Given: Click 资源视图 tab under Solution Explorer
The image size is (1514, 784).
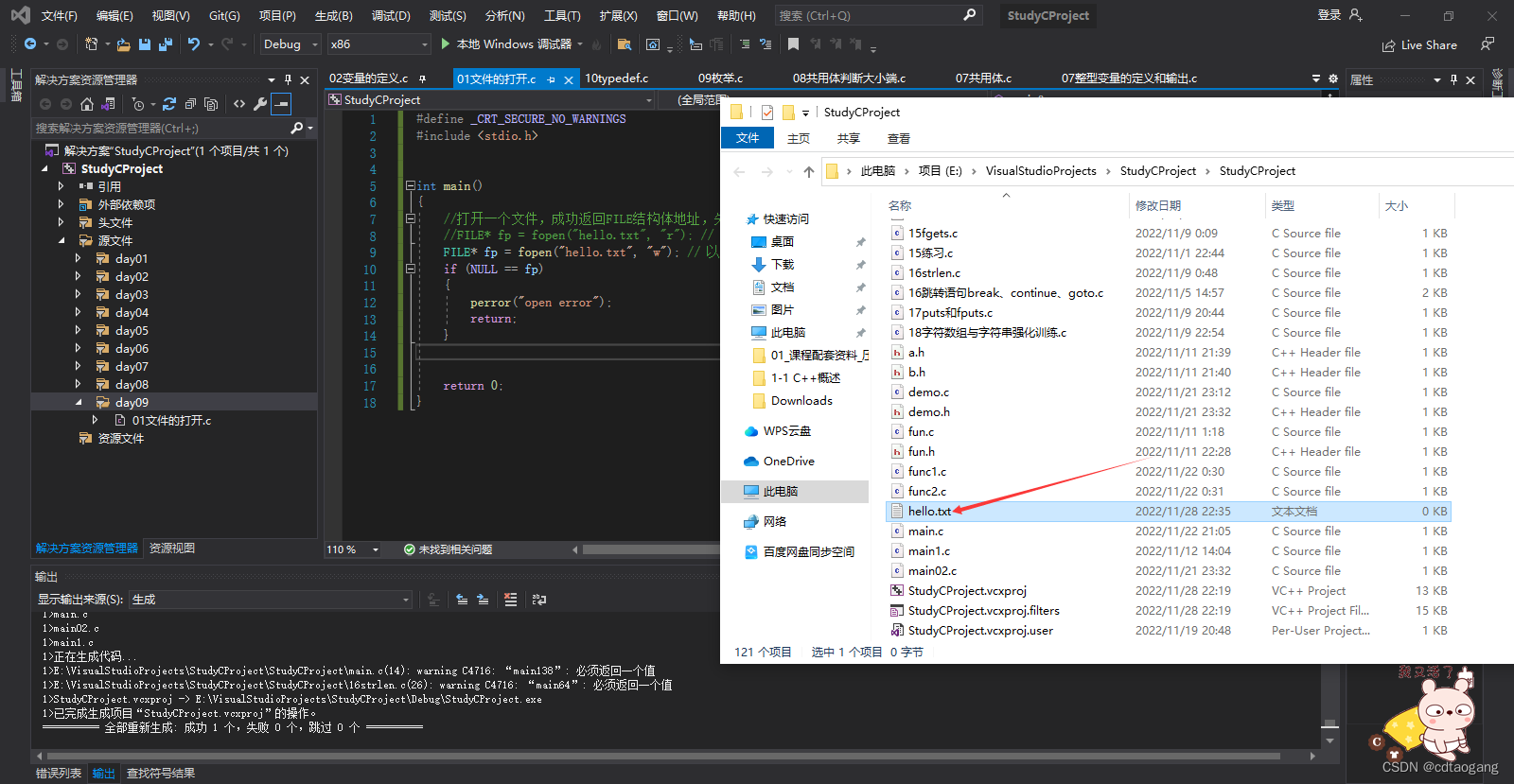Looking at the screenshot, I should click(172, 549).
